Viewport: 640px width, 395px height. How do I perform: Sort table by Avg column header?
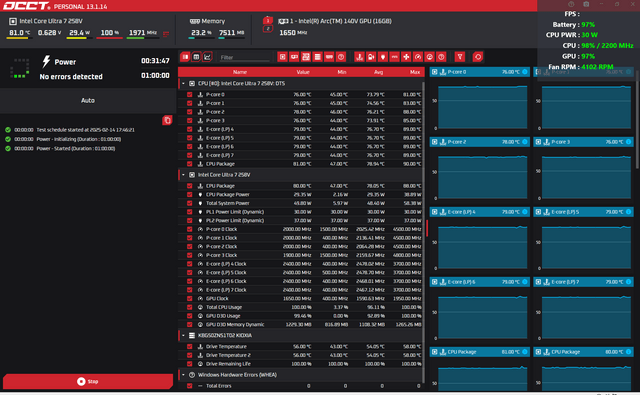(x=378, y=72)
